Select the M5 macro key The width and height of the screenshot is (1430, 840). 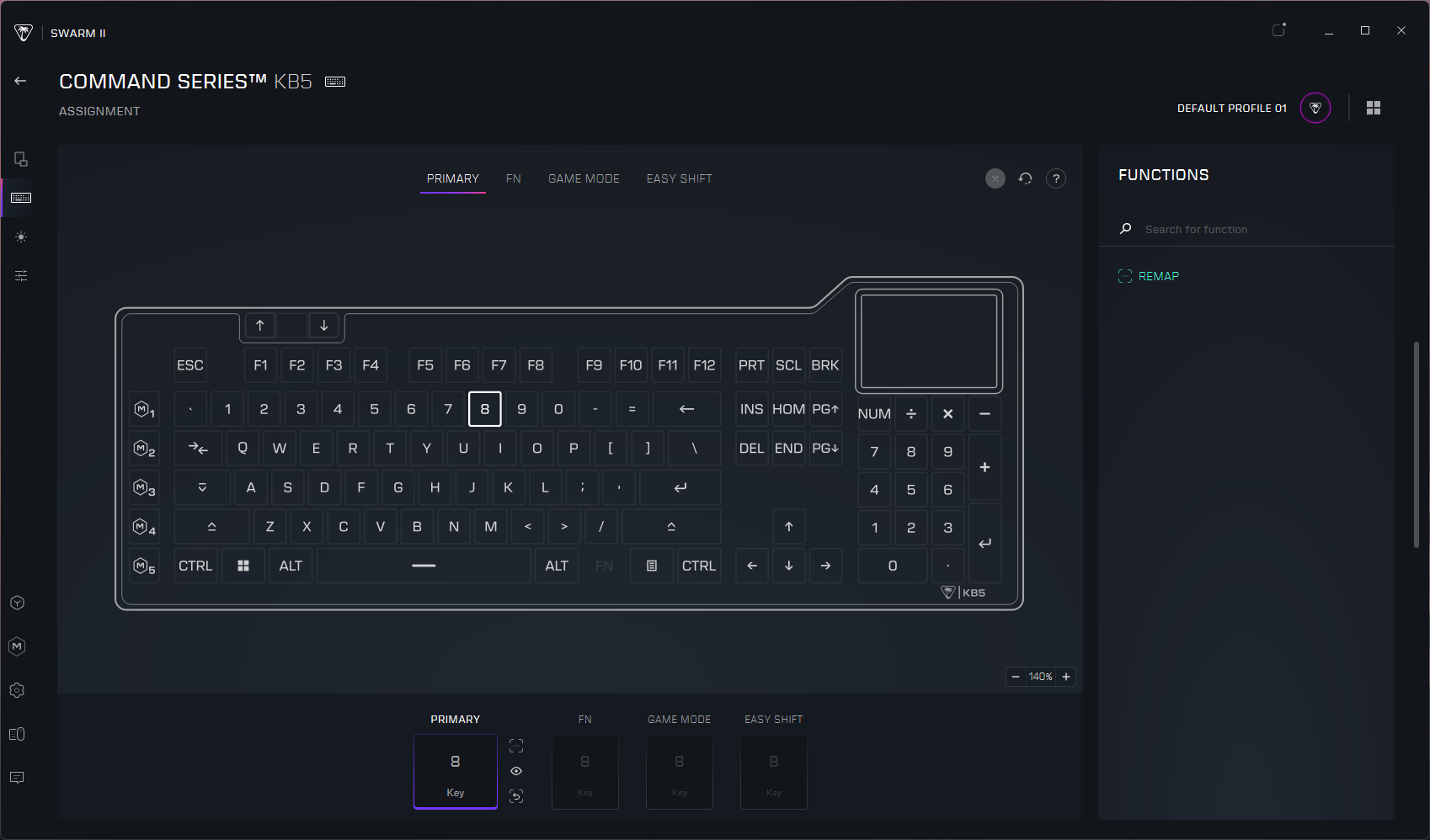(x=145, y=566)
